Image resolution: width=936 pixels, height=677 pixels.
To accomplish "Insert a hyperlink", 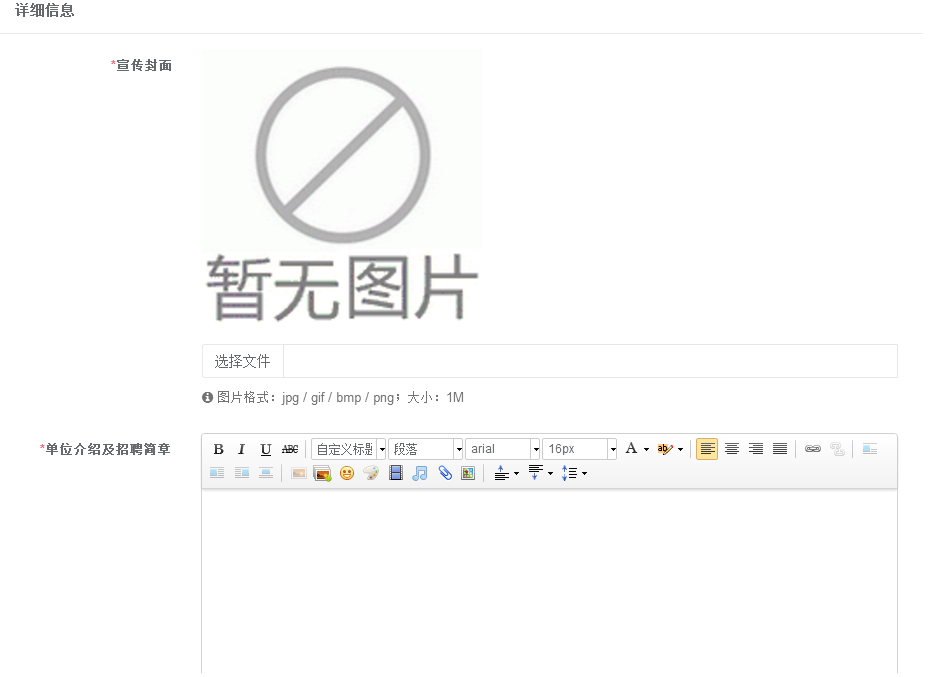I will (813, 449).
